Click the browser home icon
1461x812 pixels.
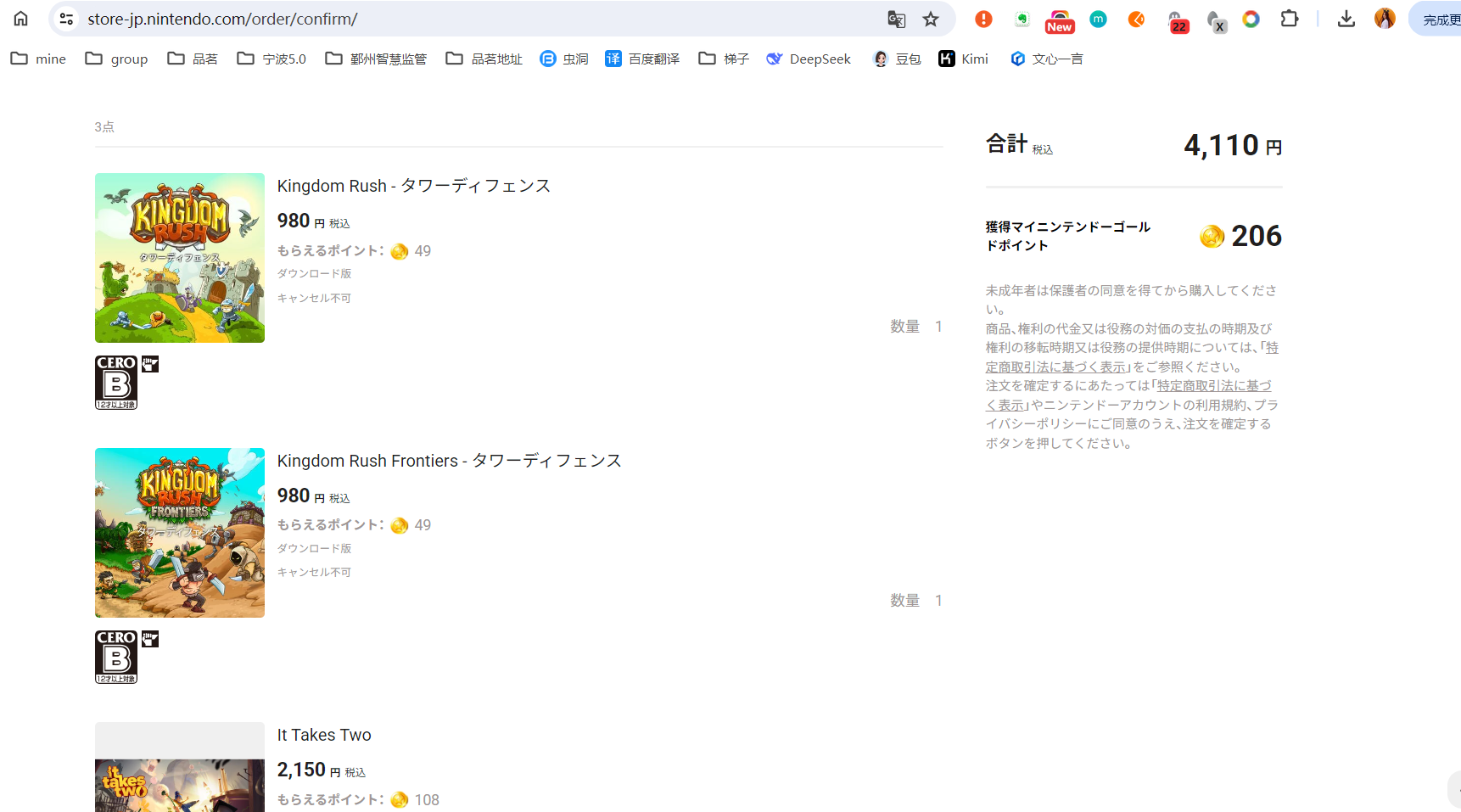(x=20, y=19)
